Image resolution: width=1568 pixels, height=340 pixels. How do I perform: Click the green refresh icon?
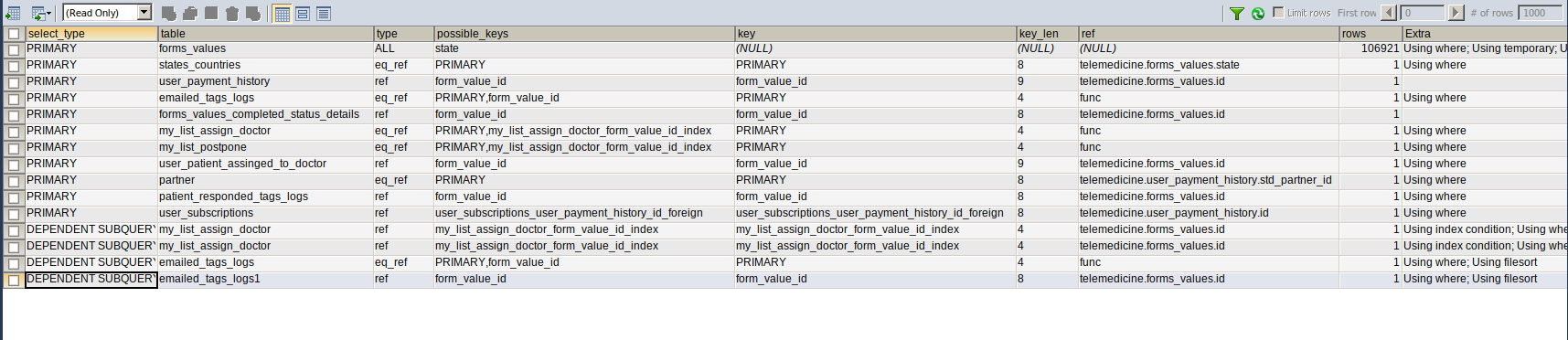pyautogui.click(x=1258, y=13)
